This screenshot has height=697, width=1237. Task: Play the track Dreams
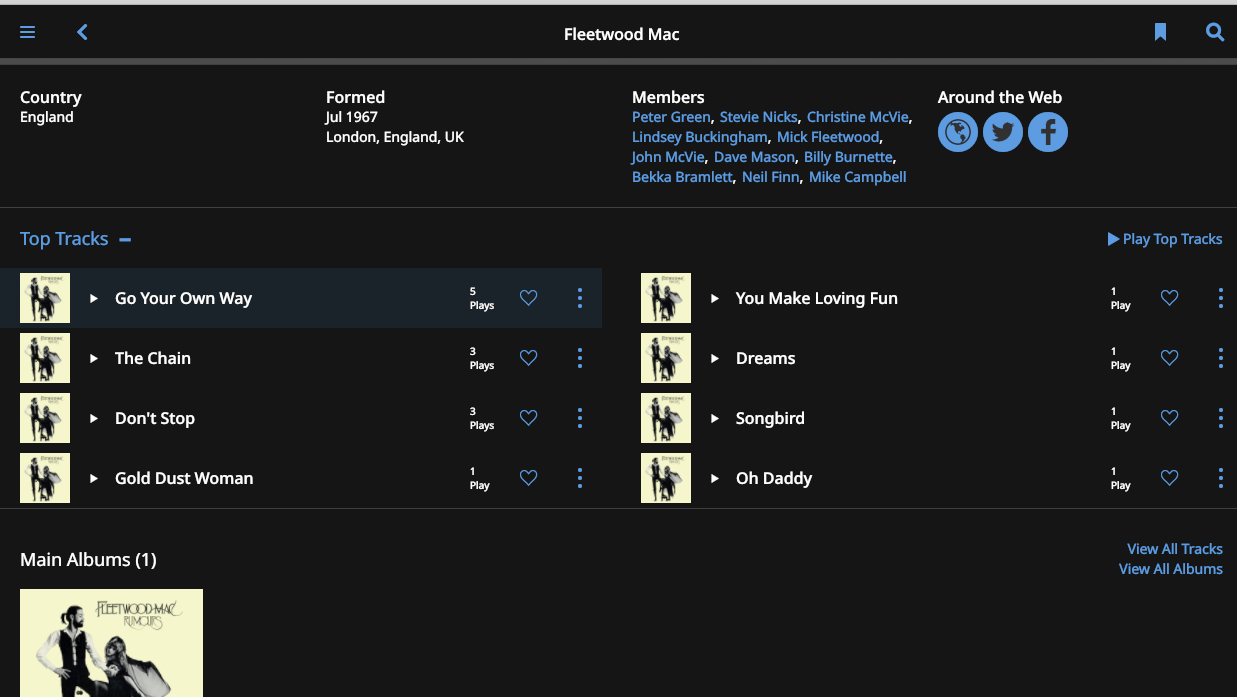715,358
